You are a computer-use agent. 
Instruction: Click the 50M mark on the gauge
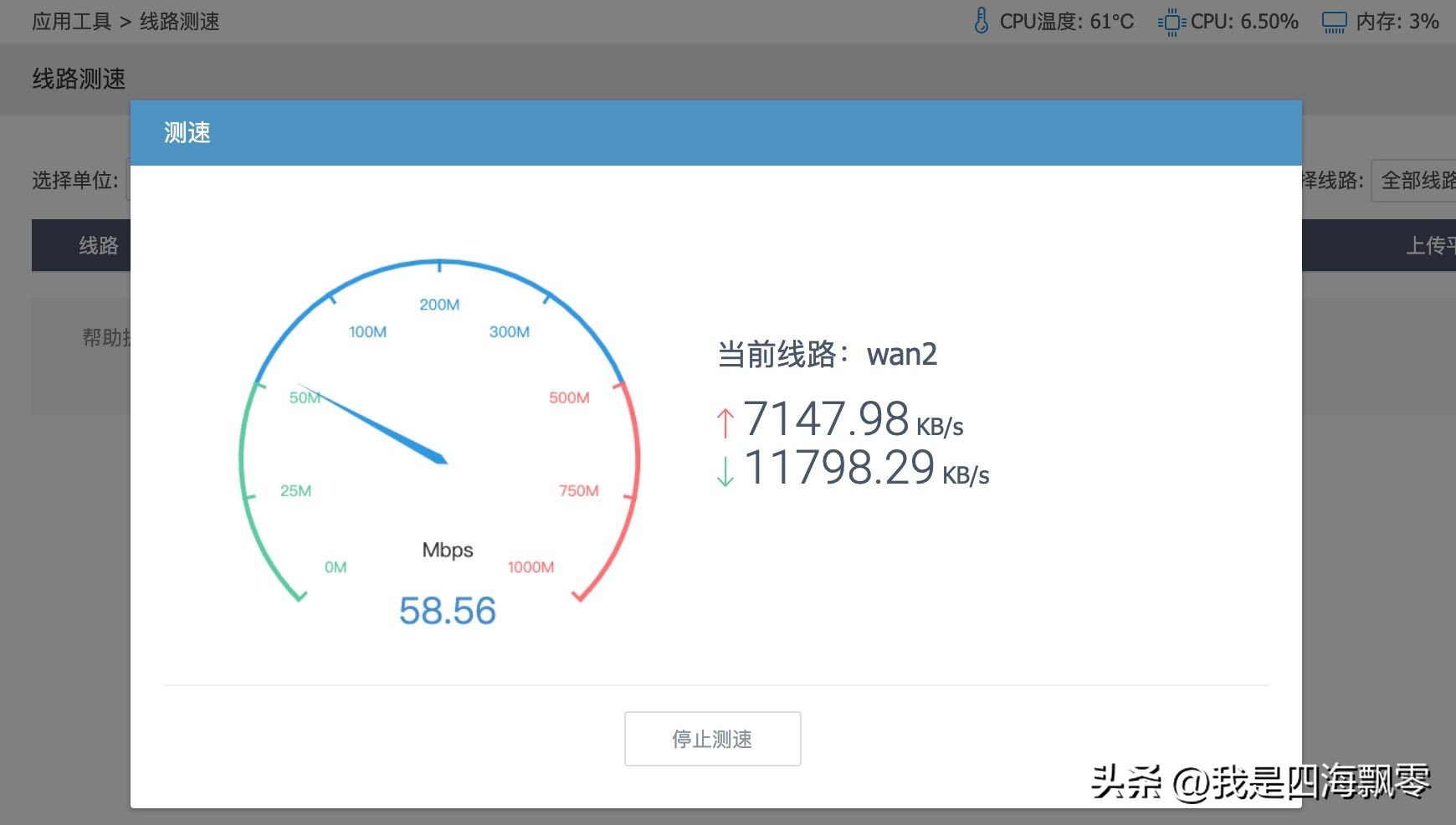coord(305,398)
